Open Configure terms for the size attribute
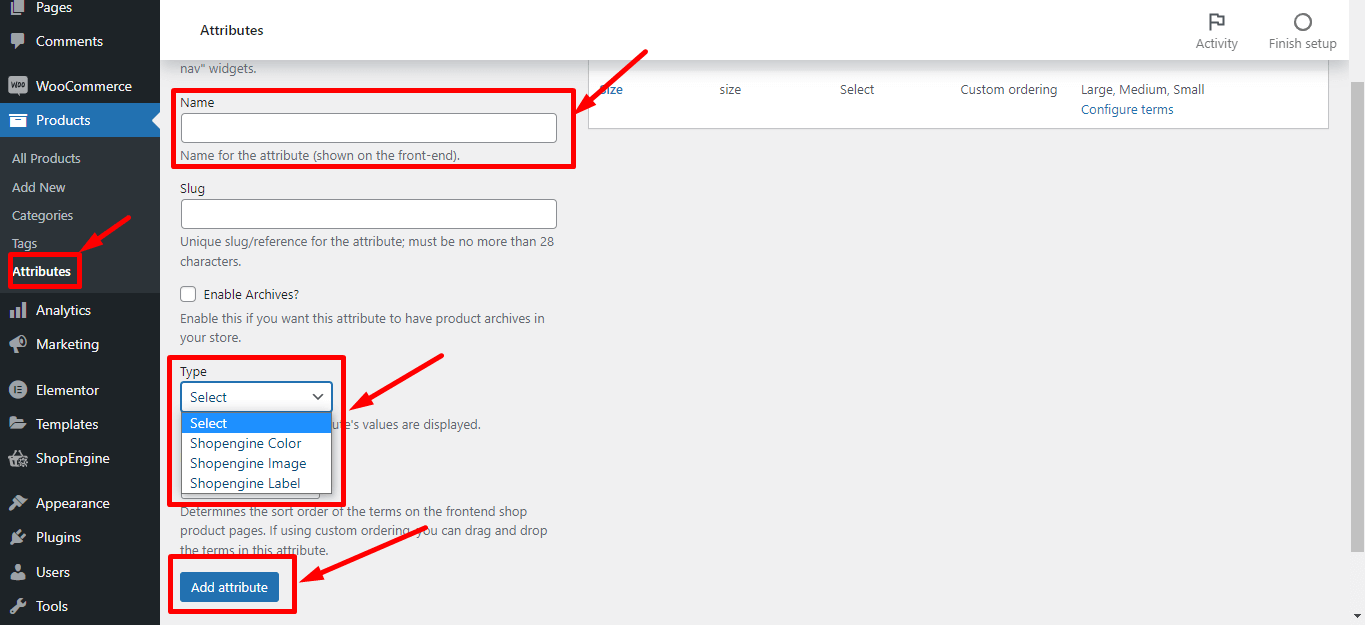1365x625 pixels. (x=1127, y=109)
